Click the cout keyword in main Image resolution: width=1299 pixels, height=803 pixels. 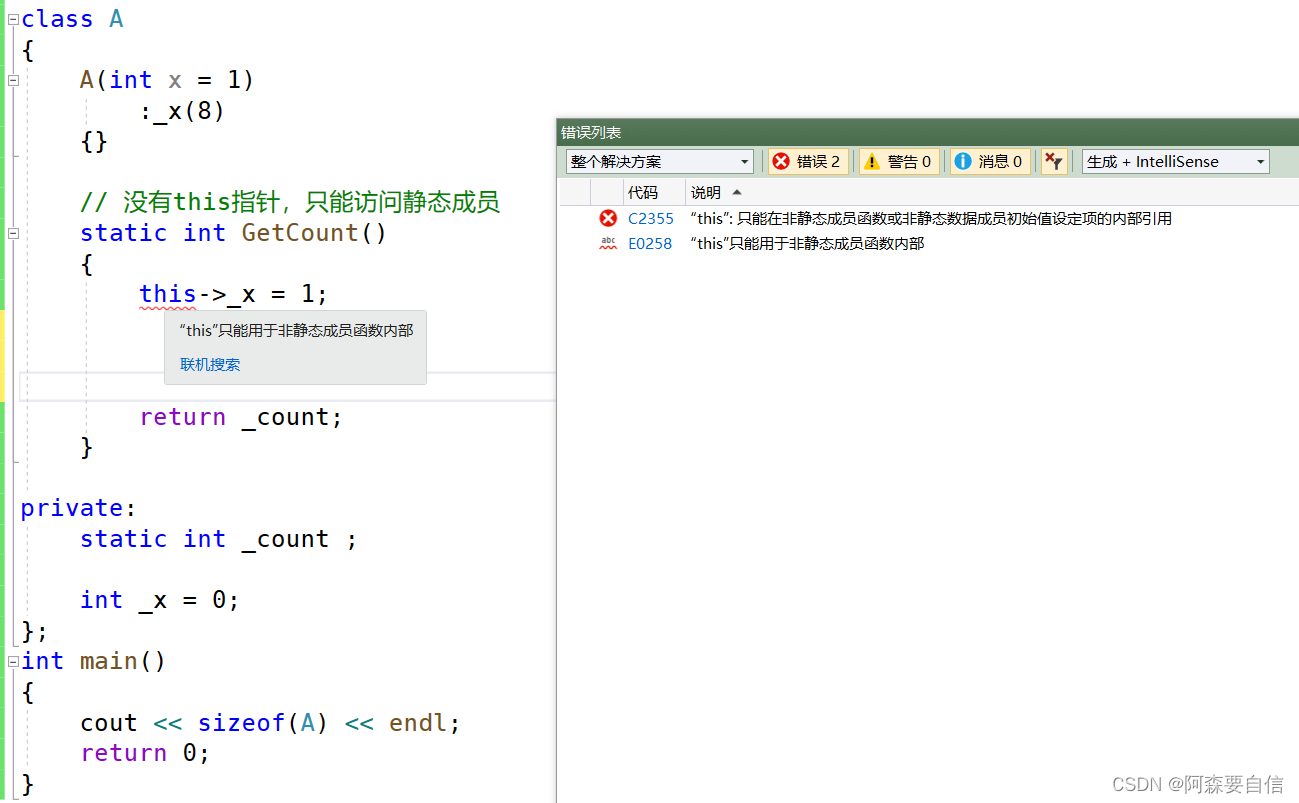click(108, 723)
